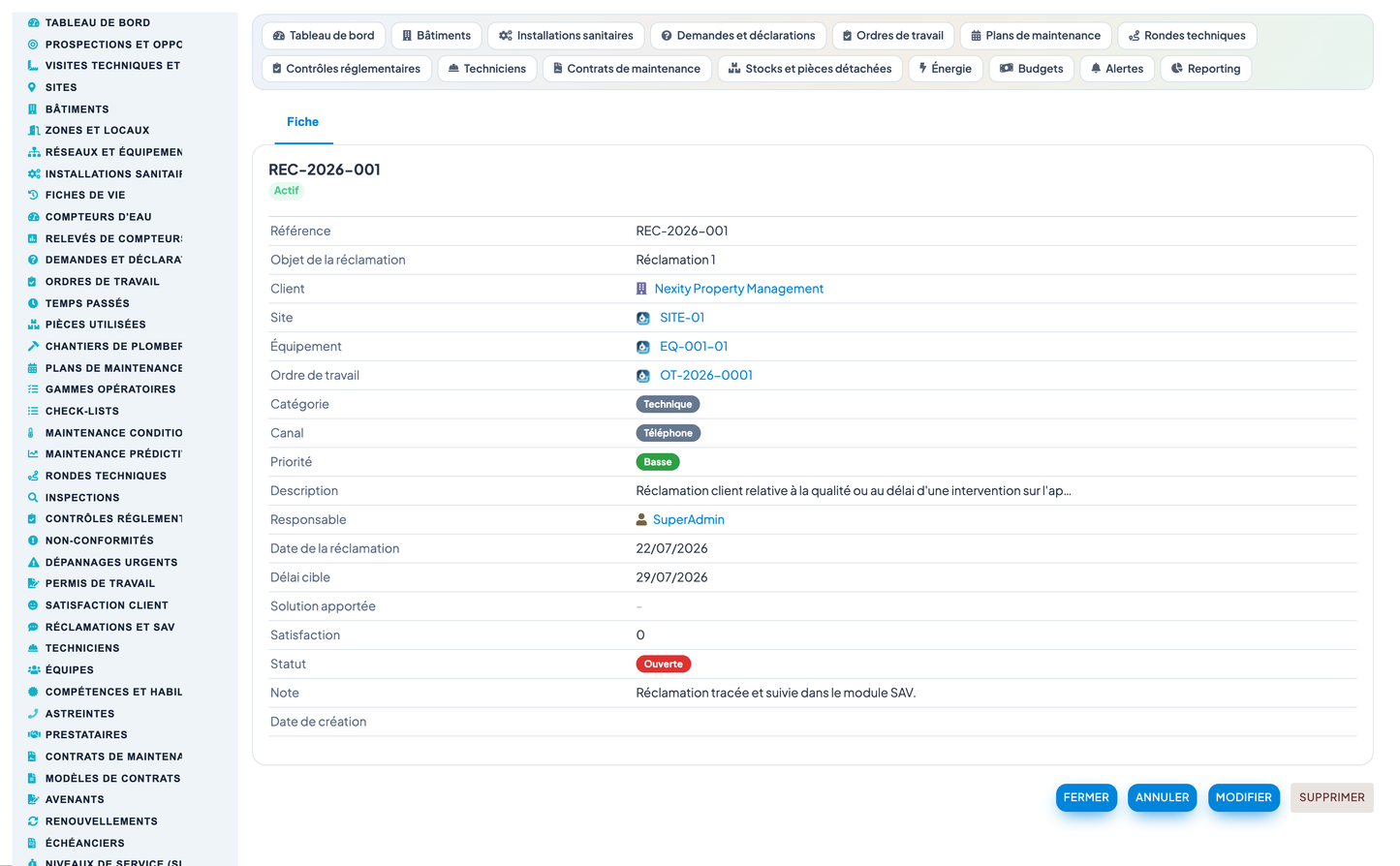Click the Tableau de bord sidebar icon
This screenshot has height=866, width=1400.
coord(33,22)
